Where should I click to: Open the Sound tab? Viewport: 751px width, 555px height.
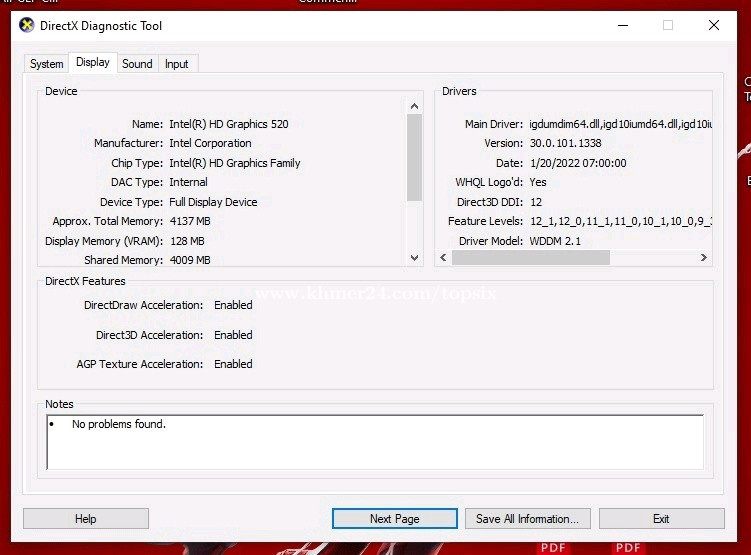[x=137, y=64]
